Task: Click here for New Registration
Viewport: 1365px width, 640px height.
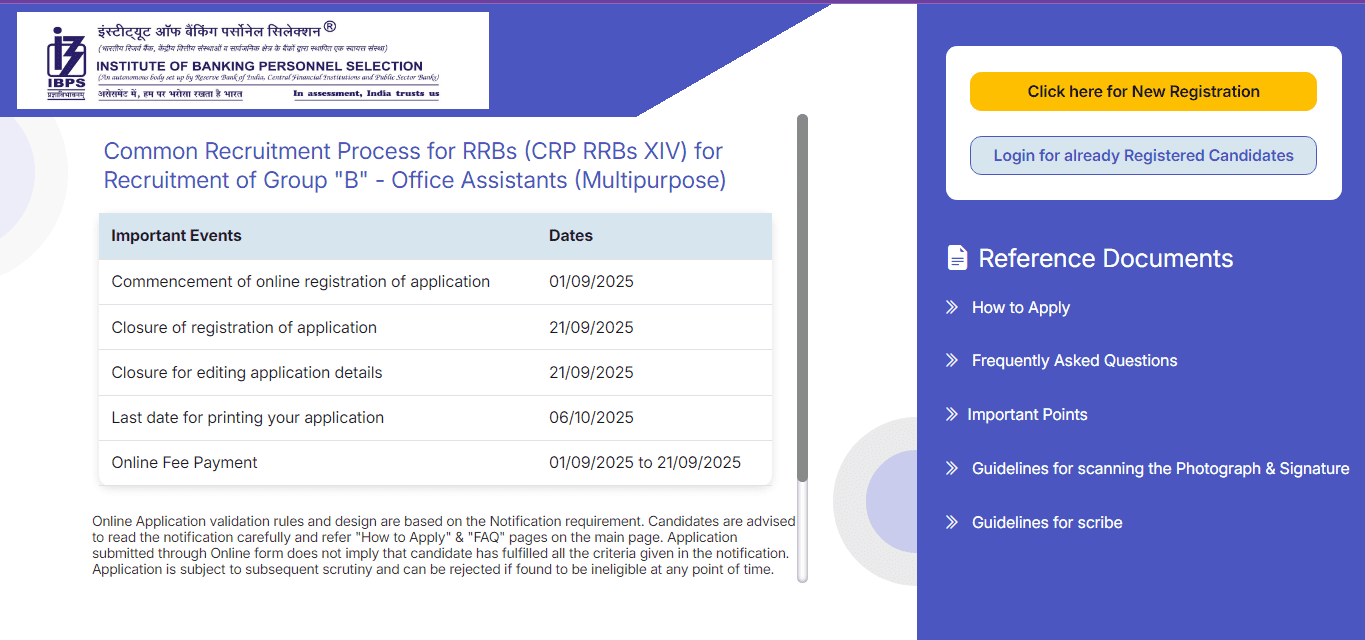Action: (1142, 91)
